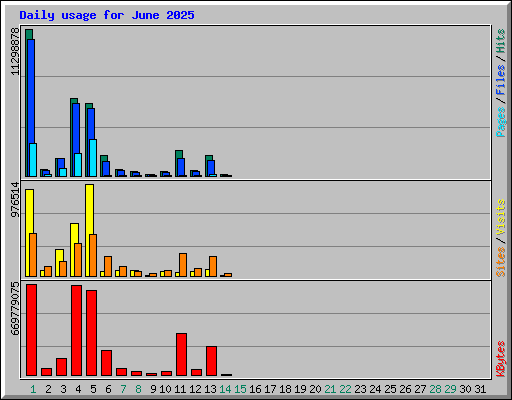Click day 15 on the x-axis

(x=240, y=389)
